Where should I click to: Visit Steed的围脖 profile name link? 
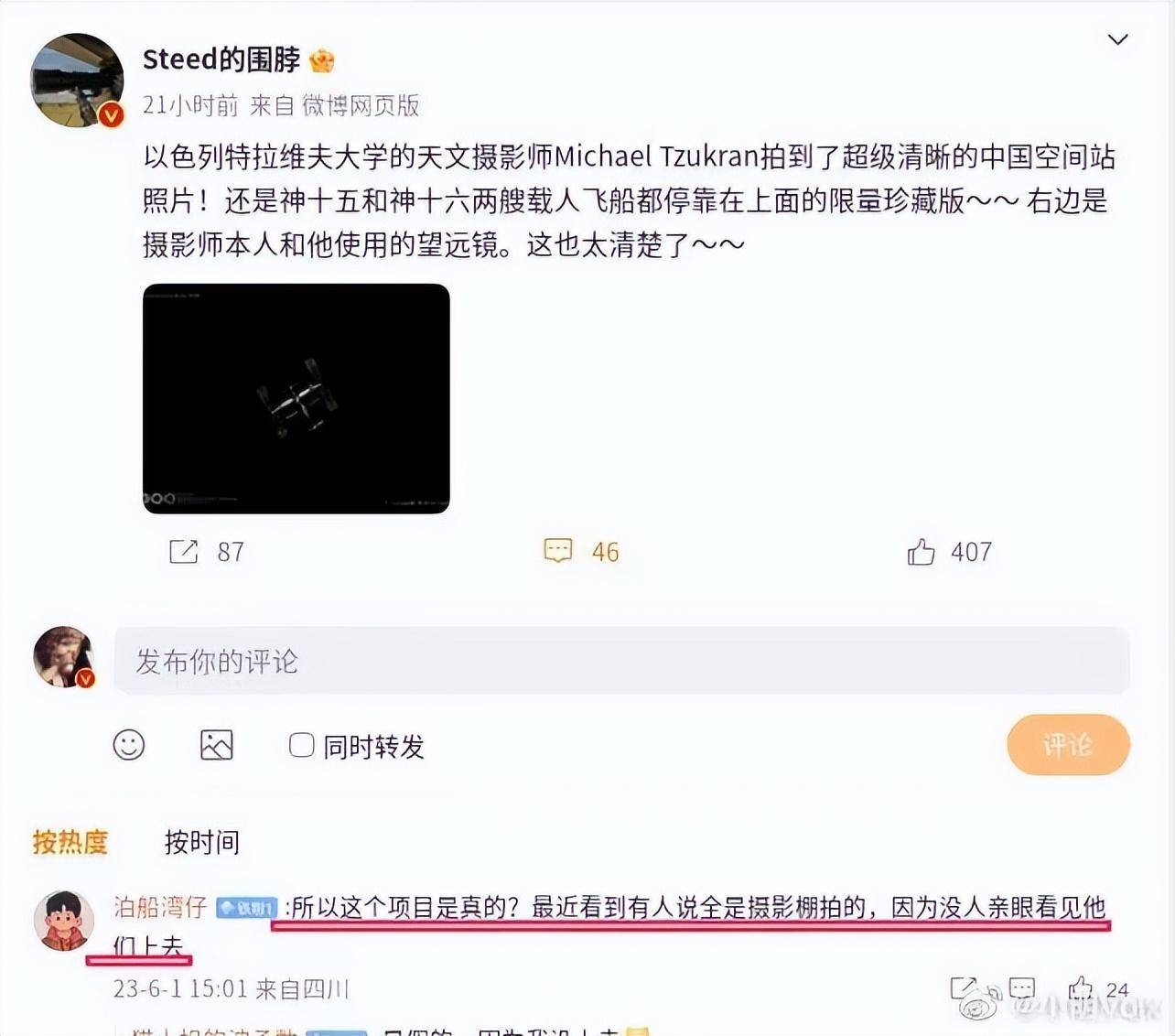221,59
